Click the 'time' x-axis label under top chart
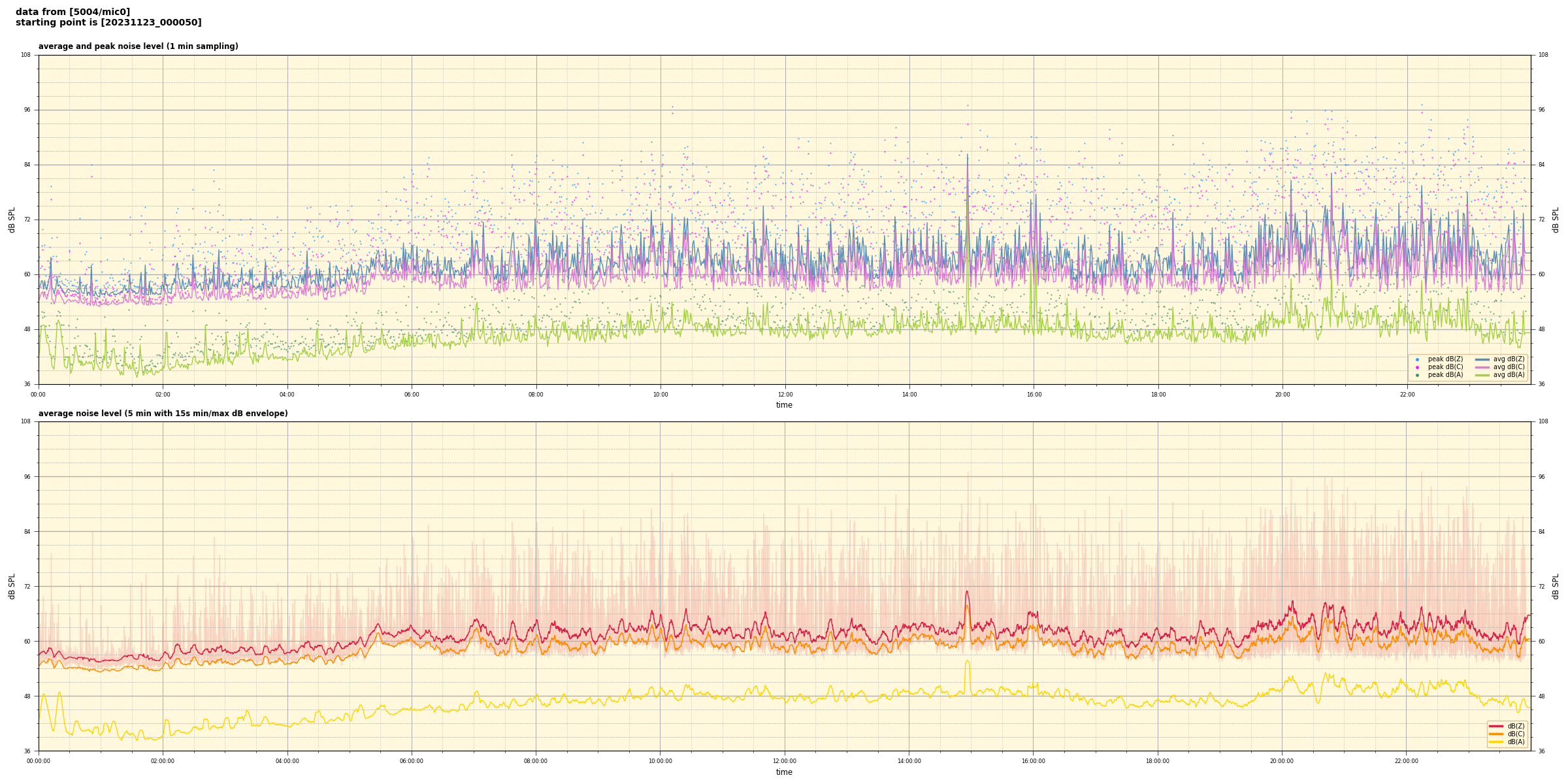Screen dimensions: 1568x784 point(784,405)
